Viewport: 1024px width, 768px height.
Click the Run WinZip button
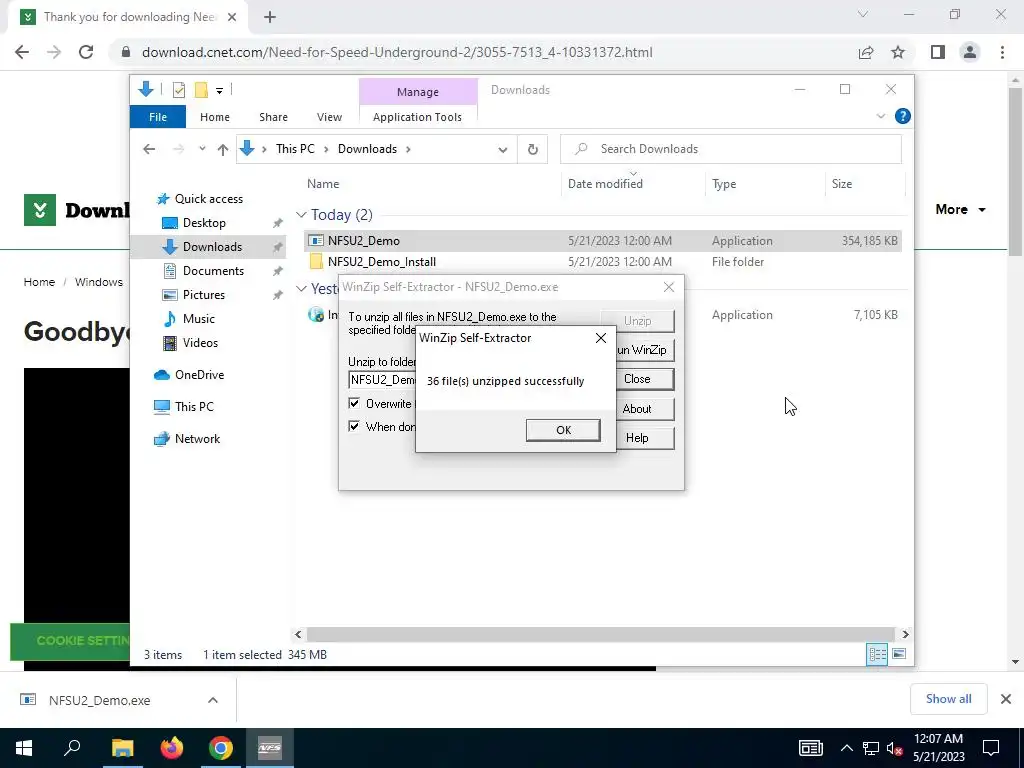[x=643, y=350]
